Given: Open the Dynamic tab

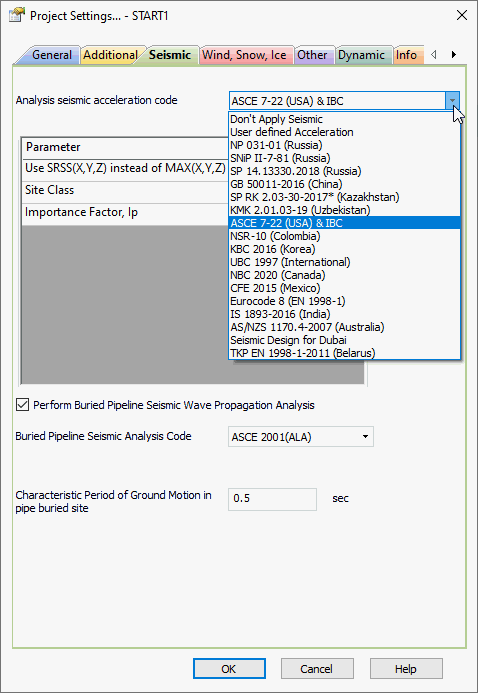Looking at the screenshot, I should (x=361, y=55).
